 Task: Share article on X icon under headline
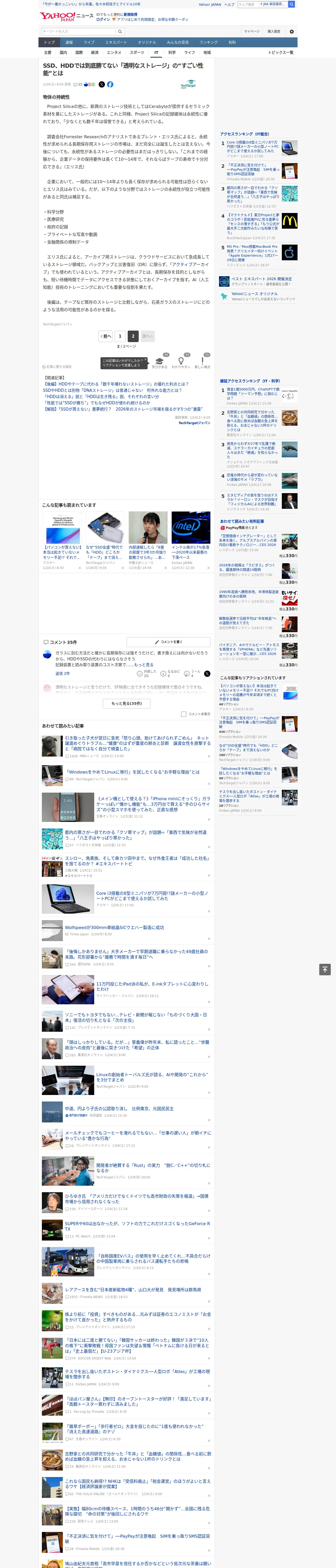point(102,85)
